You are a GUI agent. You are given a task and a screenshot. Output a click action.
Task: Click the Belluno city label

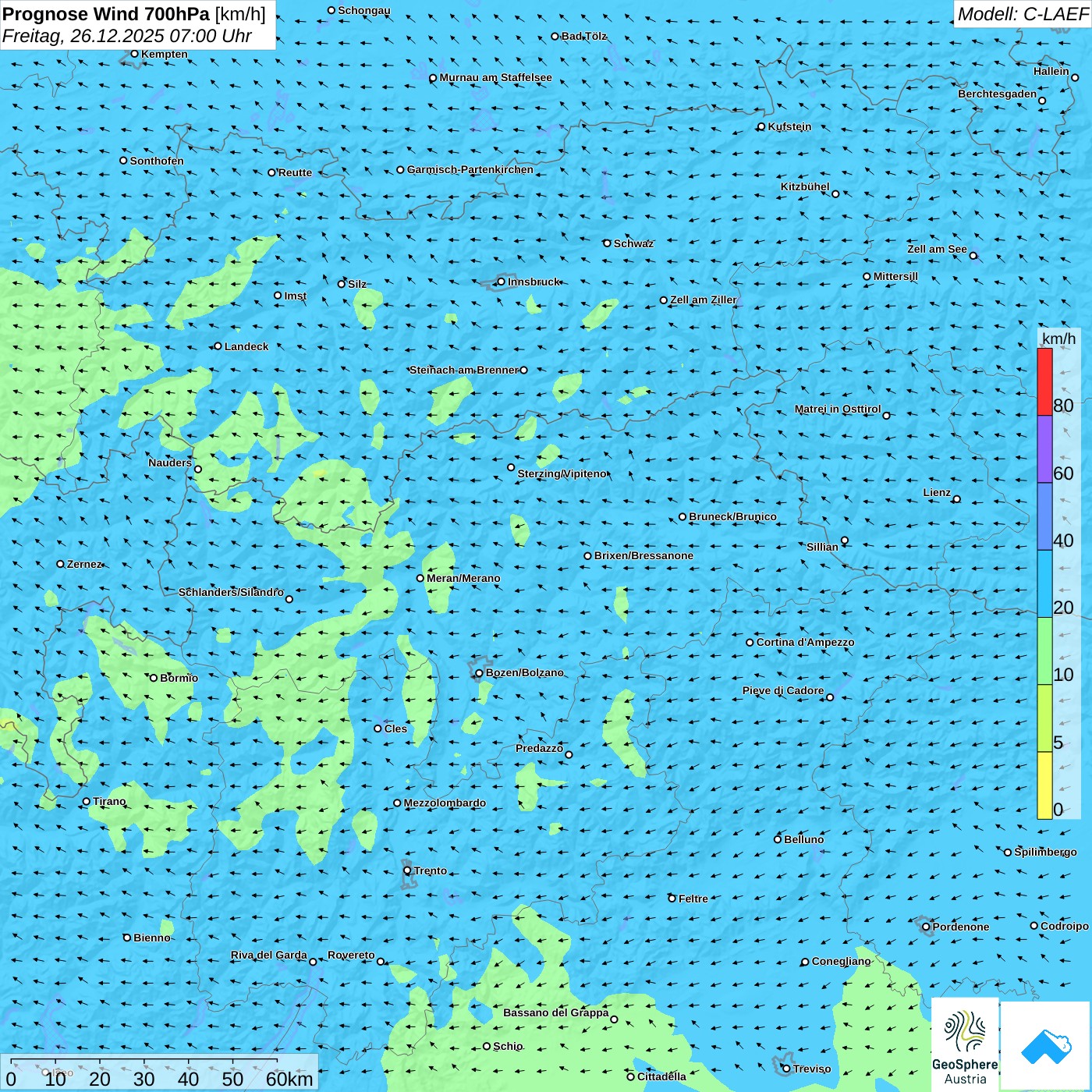tap(803, 839)
